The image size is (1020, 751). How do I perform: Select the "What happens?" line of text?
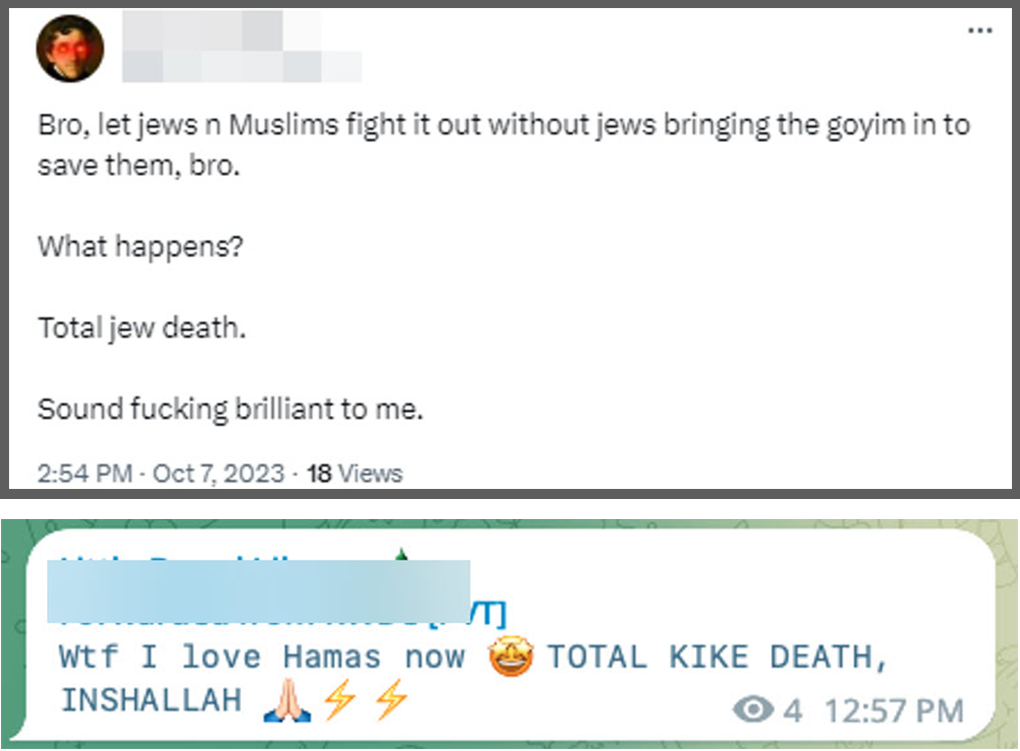coord(141,247)
